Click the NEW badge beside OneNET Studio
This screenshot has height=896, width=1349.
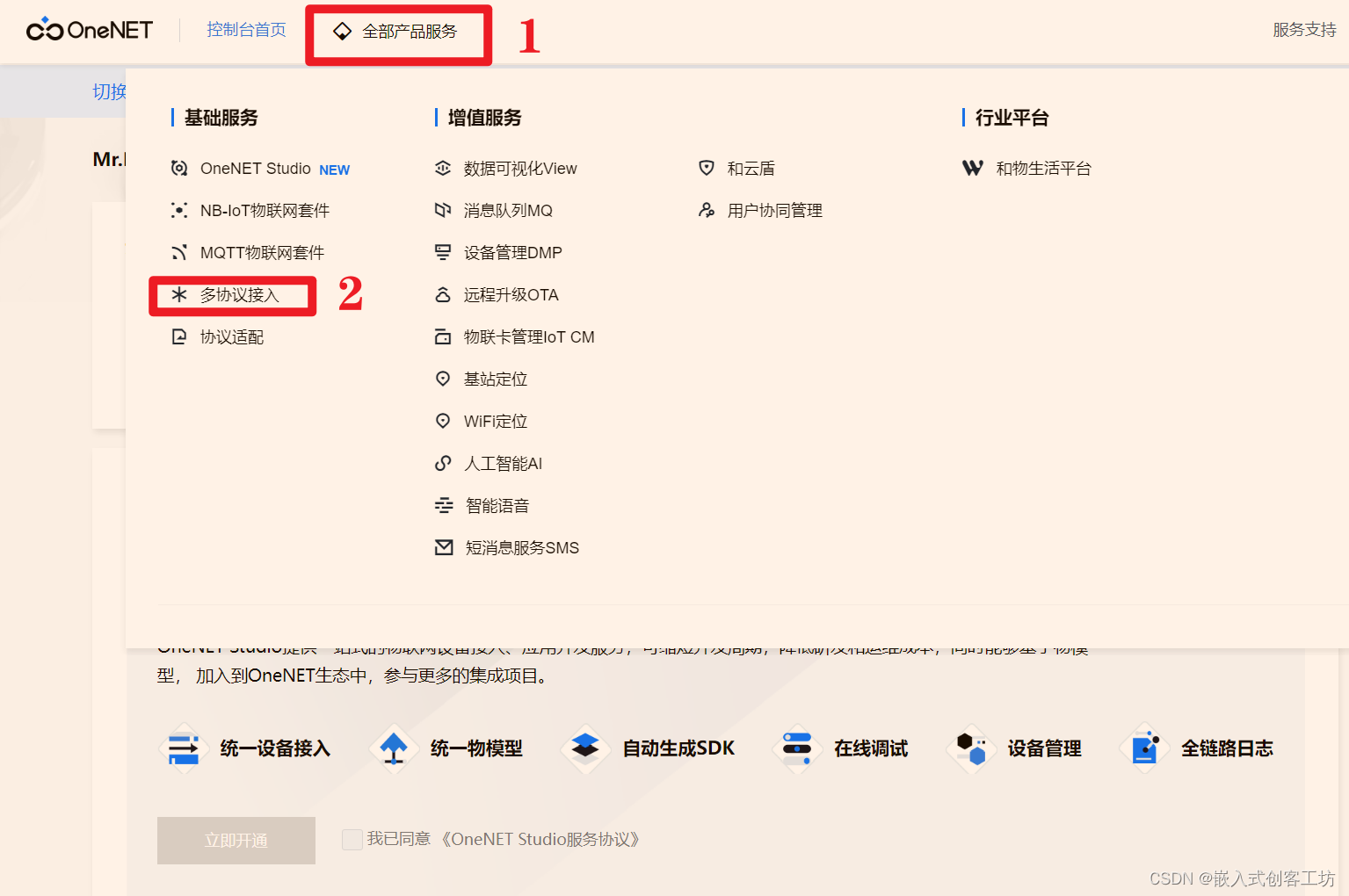334,170
